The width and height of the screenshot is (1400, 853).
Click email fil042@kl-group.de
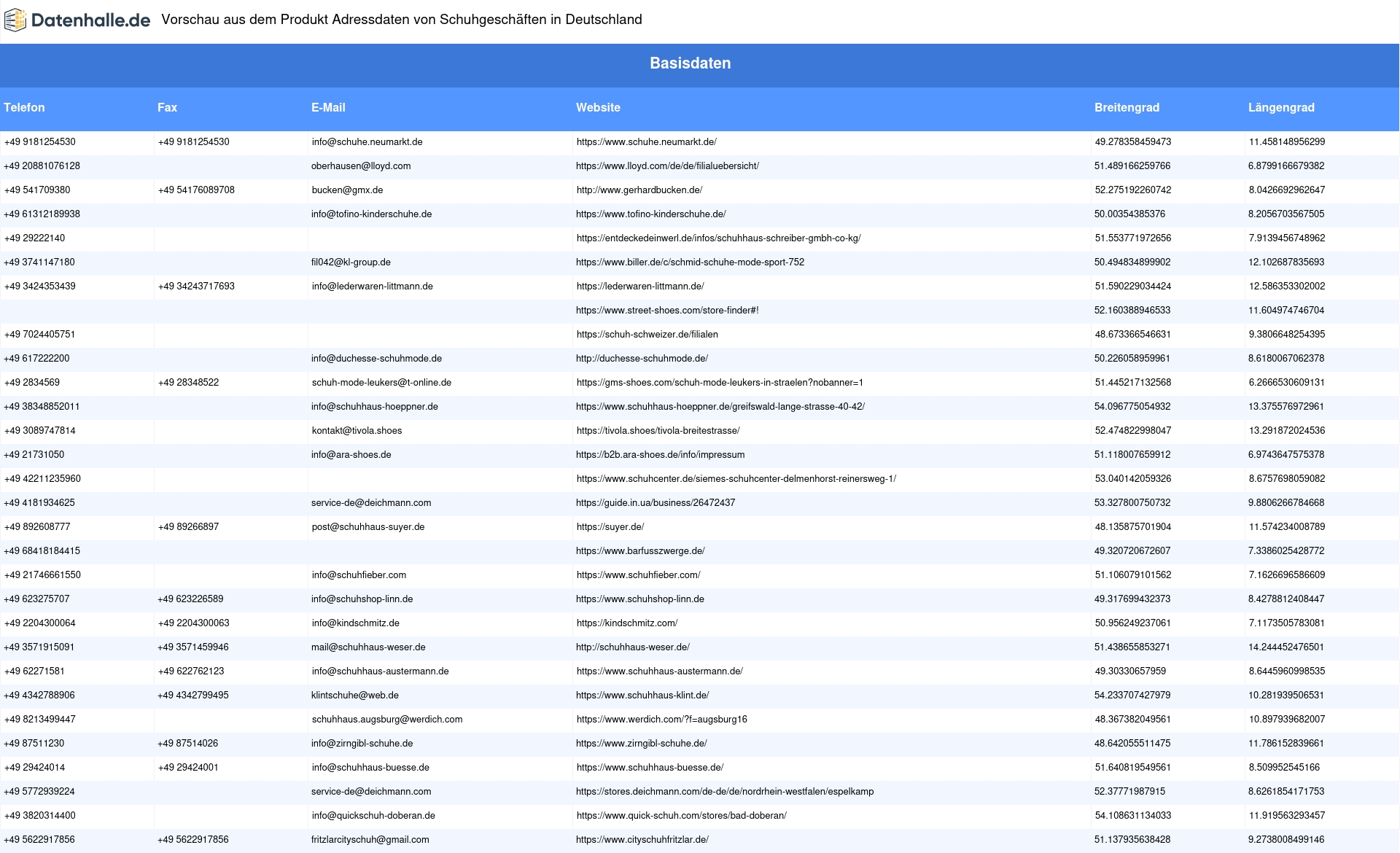coord(351,262)
